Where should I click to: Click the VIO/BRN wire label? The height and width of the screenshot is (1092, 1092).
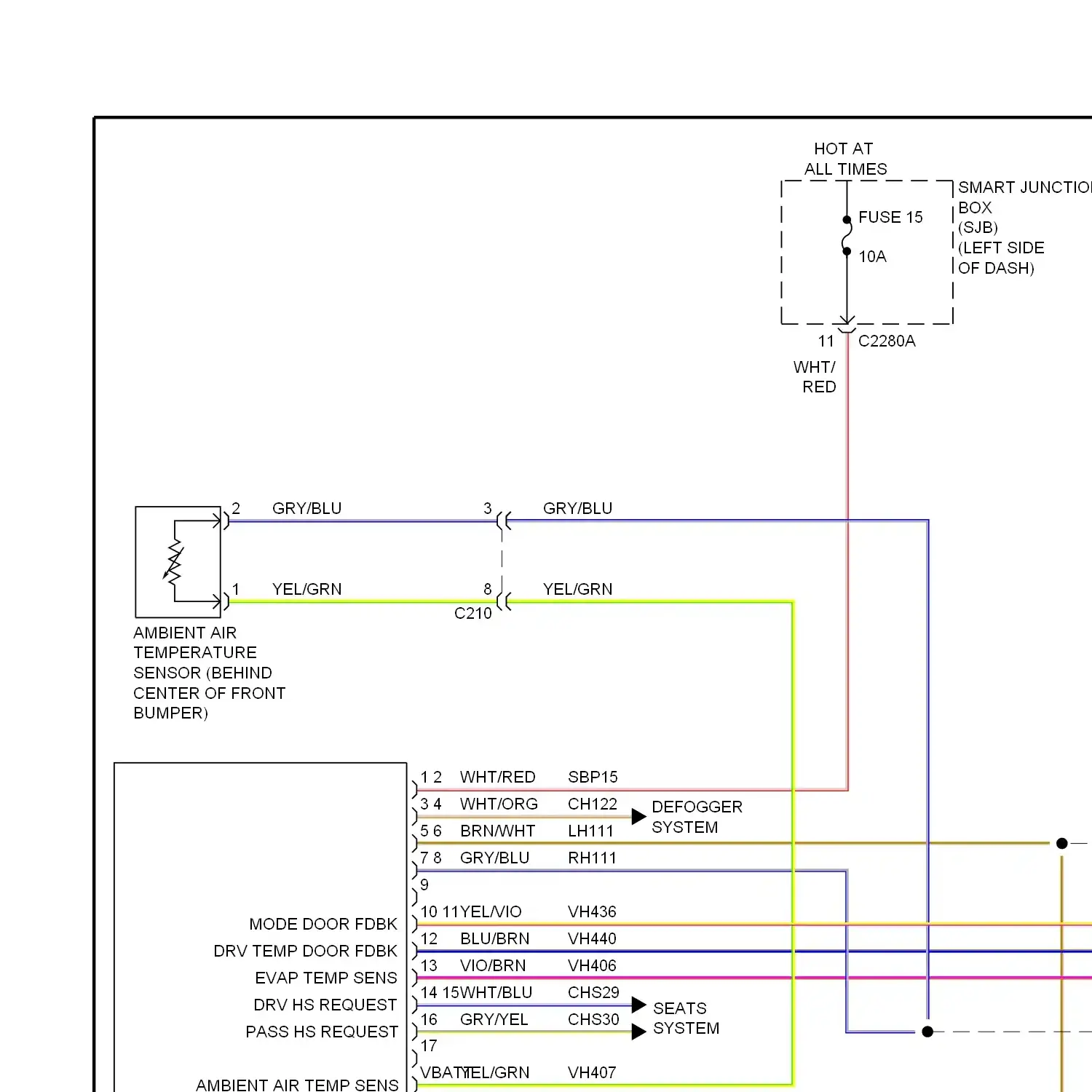pos(493,966)
